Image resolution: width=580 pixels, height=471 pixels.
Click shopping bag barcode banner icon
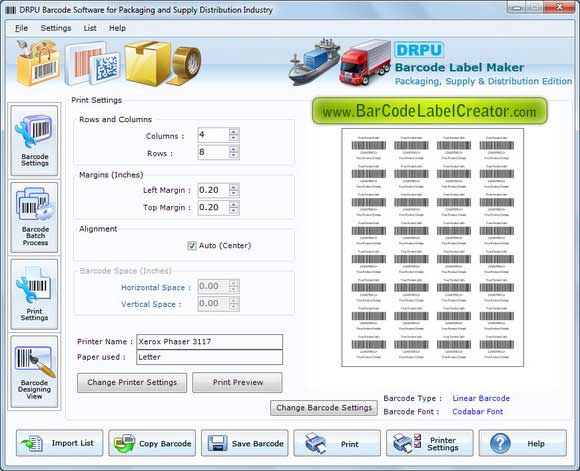(38, 63)
